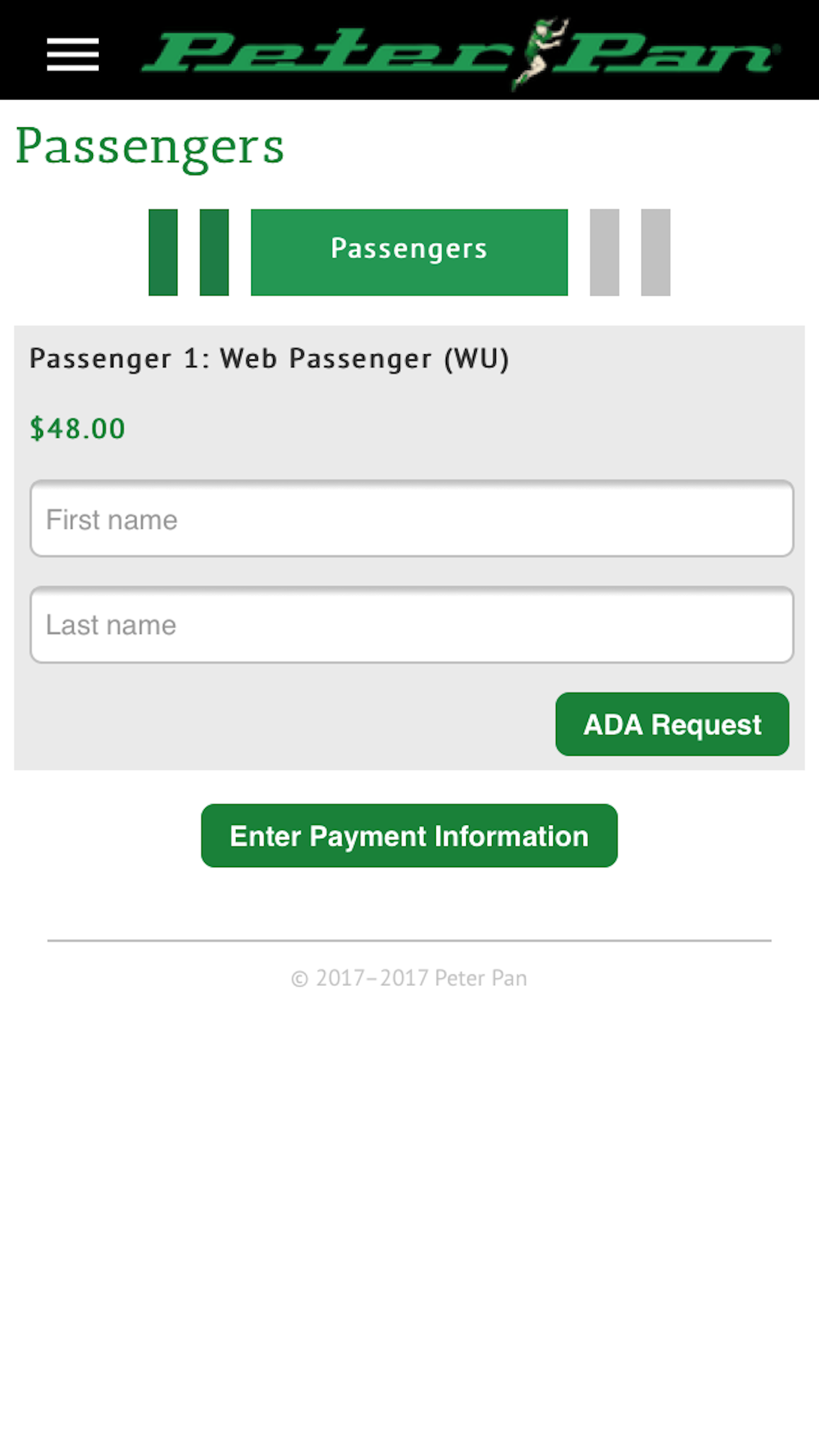The width and height of the screenshot is (819, 1456).
Task: Click the horizontal divider line above the footer
Action: point(409,940)
